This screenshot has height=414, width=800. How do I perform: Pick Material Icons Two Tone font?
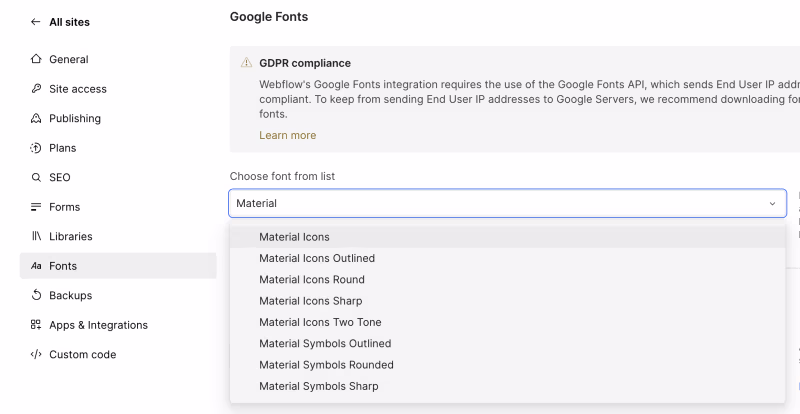(x=320, y=322)
